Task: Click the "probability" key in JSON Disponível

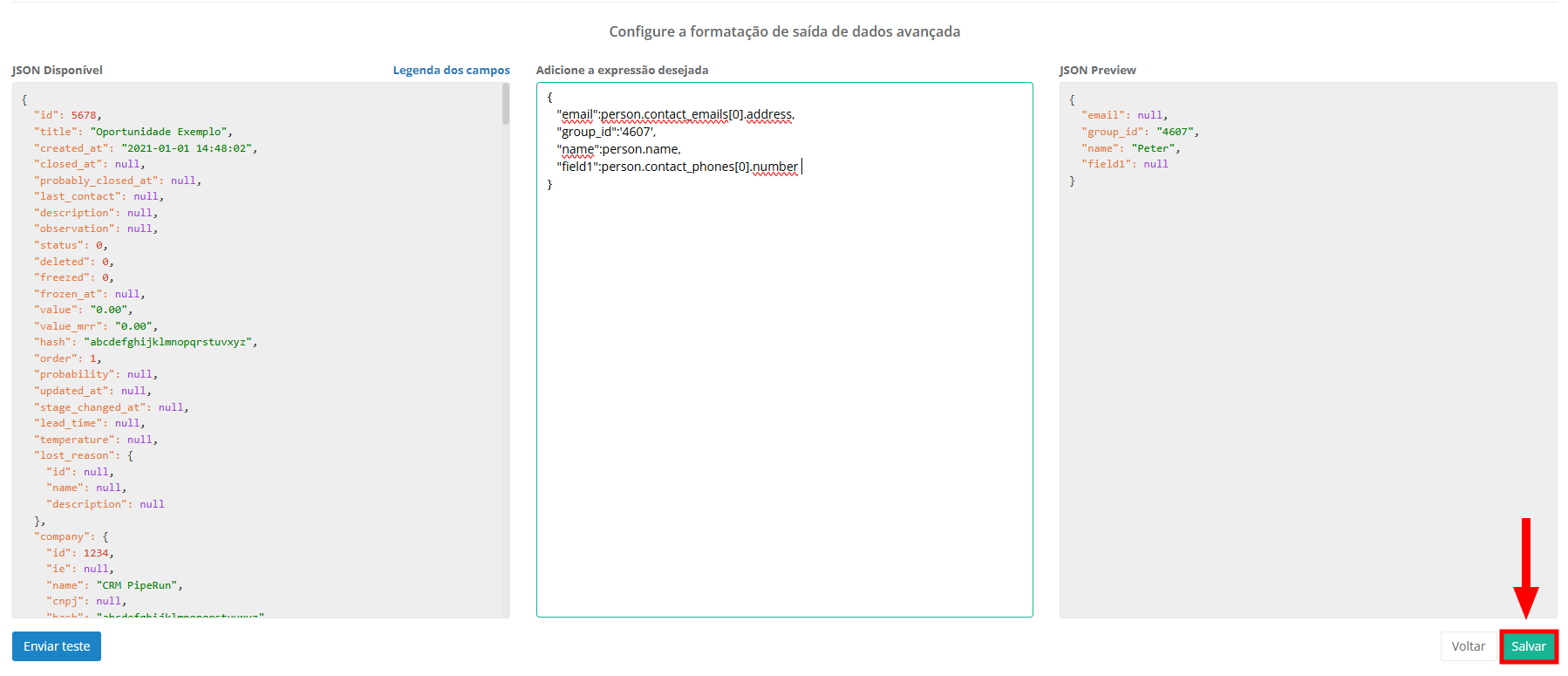Action: [x=77, y=374]
